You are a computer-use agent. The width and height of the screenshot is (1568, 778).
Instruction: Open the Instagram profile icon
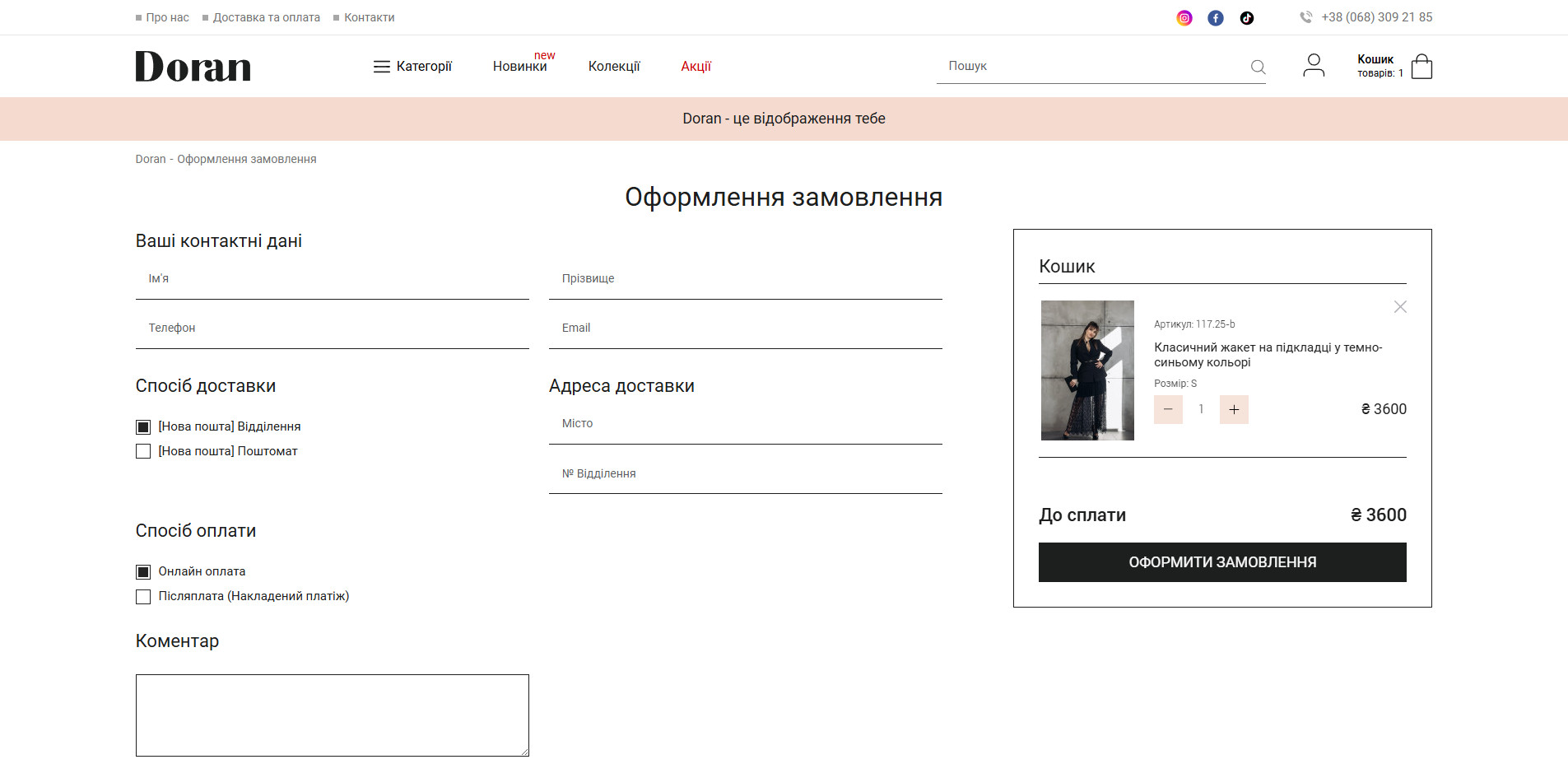[1184, 18]
